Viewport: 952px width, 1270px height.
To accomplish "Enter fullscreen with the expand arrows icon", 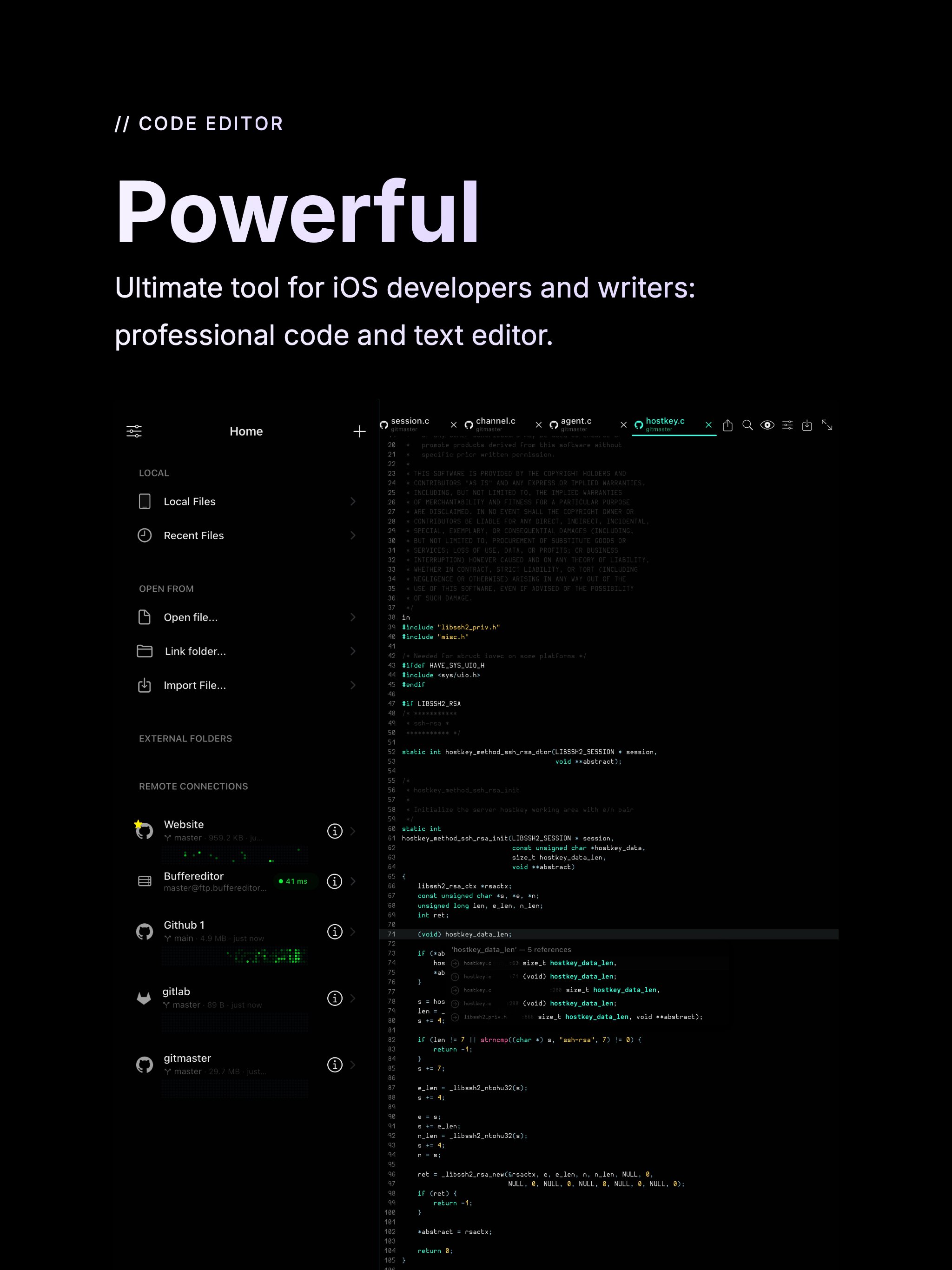I will tap(827, 425).
